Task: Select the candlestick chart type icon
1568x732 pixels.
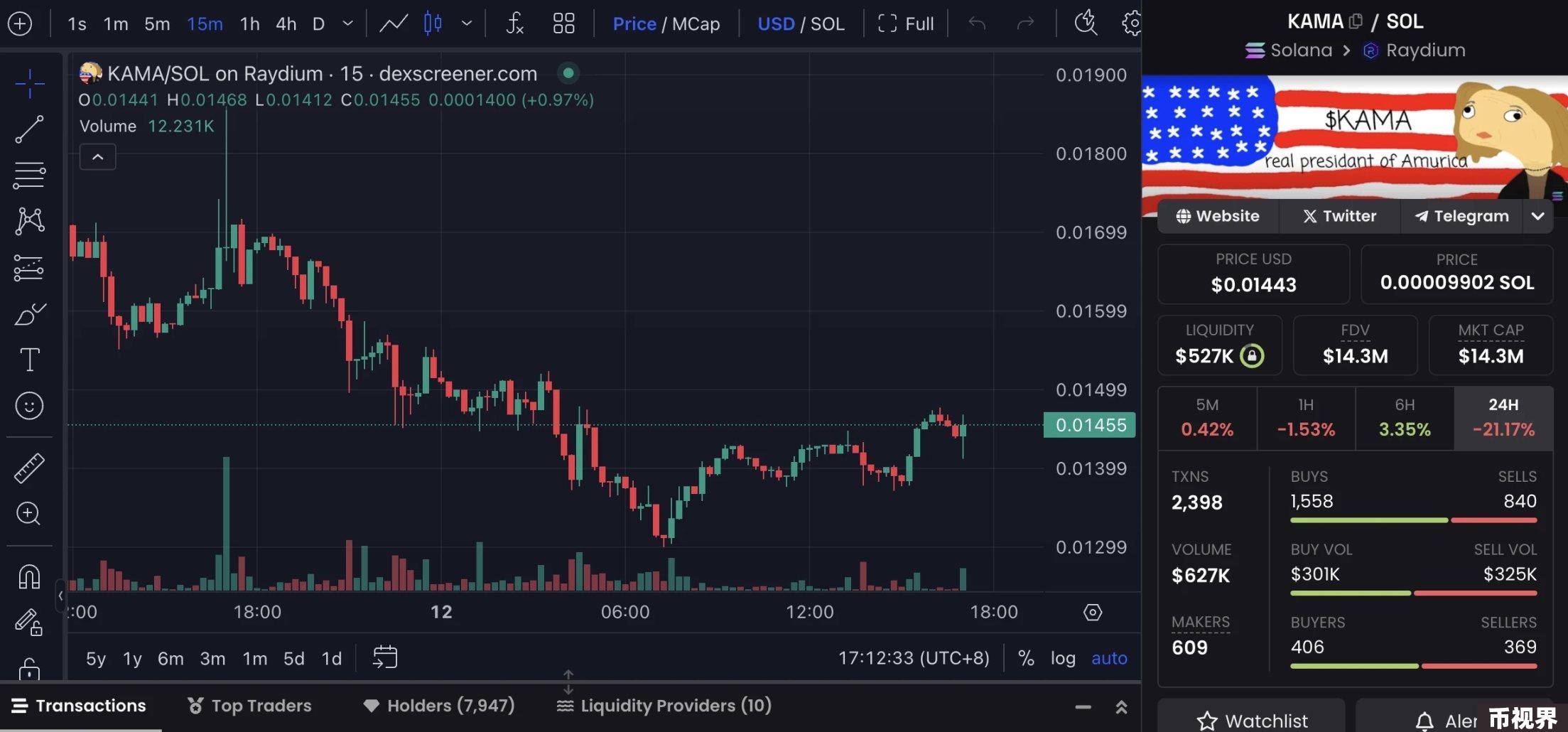Action: (x=433, y=23)
